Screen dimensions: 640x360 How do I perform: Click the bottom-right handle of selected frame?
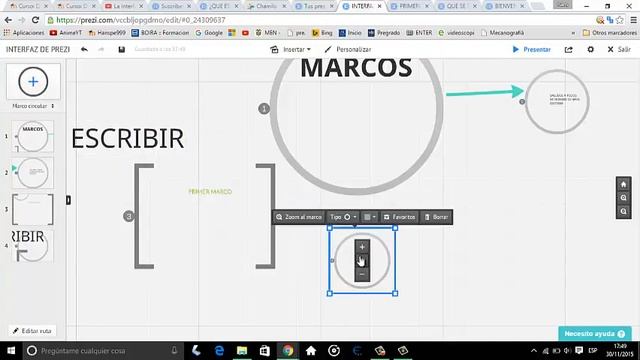[395, 293]
